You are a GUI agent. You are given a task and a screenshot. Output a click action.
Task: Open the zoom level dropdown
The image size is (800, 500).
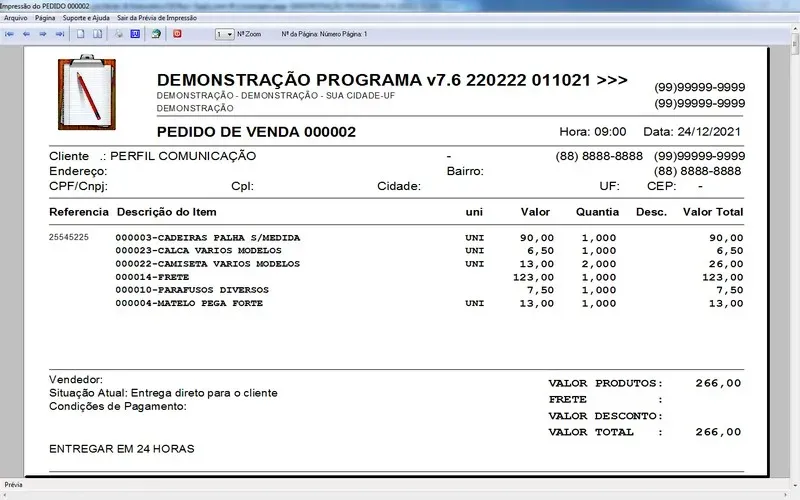coord(225,34)
